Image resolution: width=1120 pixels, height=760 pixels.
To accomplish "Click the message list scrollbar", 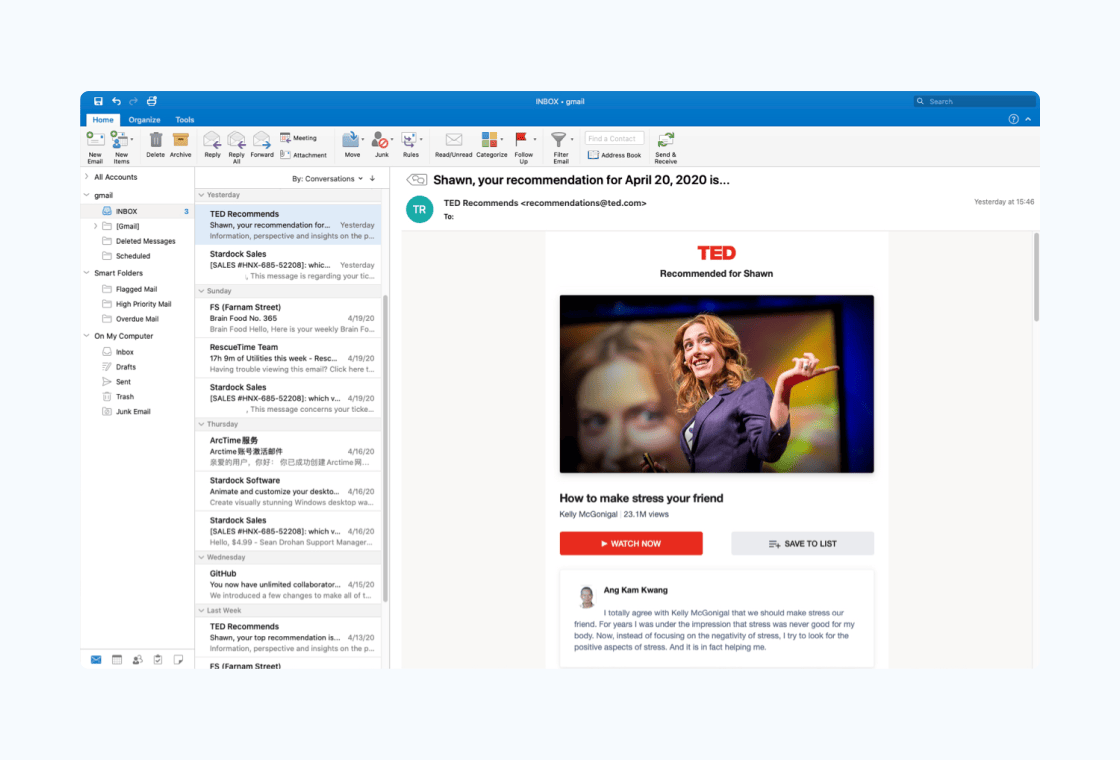I will click(x=386, y=448).
